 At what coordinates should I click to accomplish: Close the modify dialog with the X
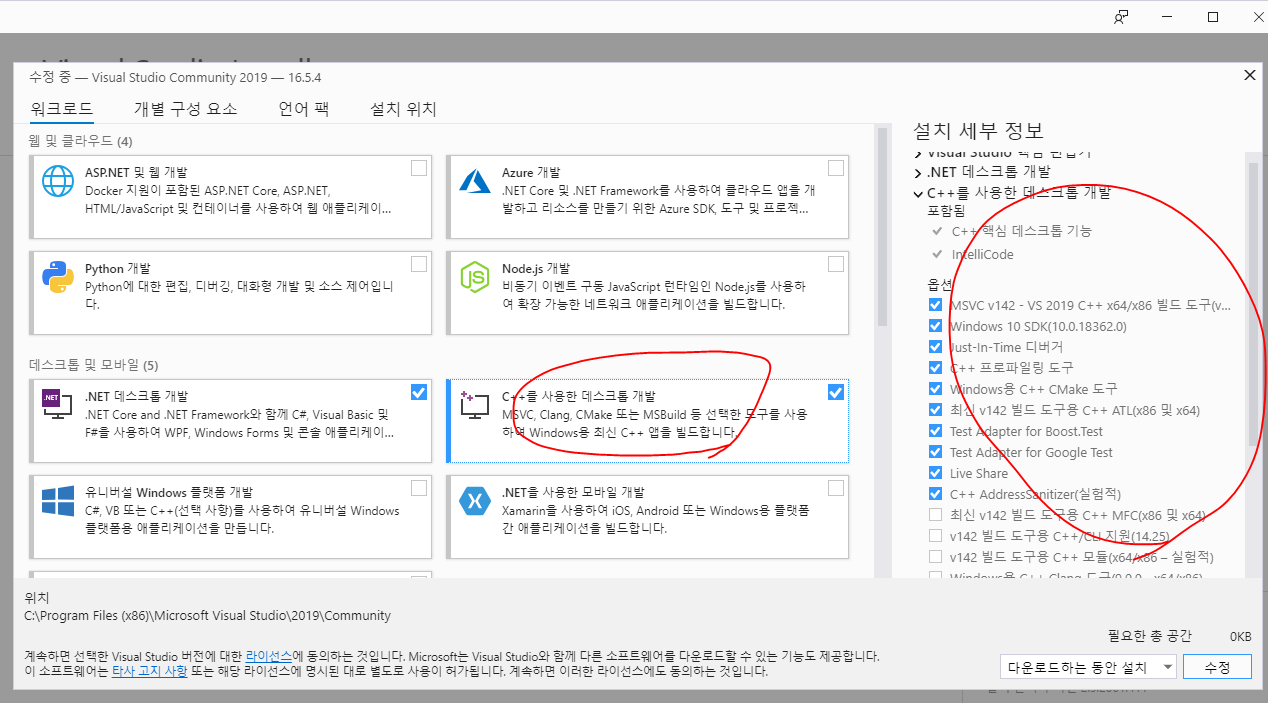point(1249,75)
